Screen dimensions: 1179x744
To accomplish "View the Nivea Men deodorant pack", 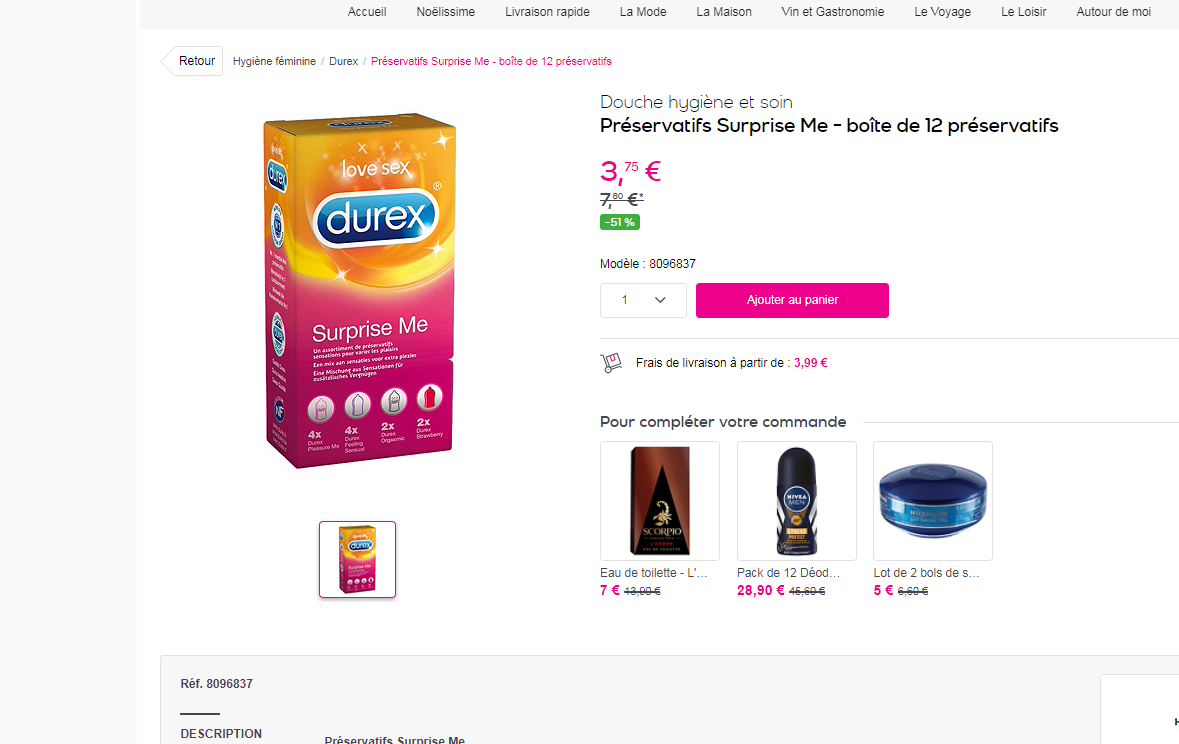I will tap(796, 500).
